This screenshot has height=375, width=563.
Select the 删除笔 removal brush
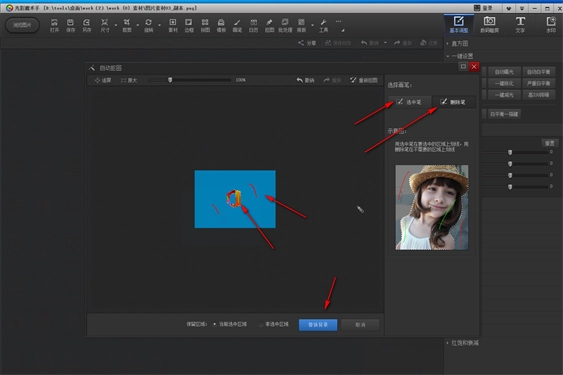(x=454, y=102)
